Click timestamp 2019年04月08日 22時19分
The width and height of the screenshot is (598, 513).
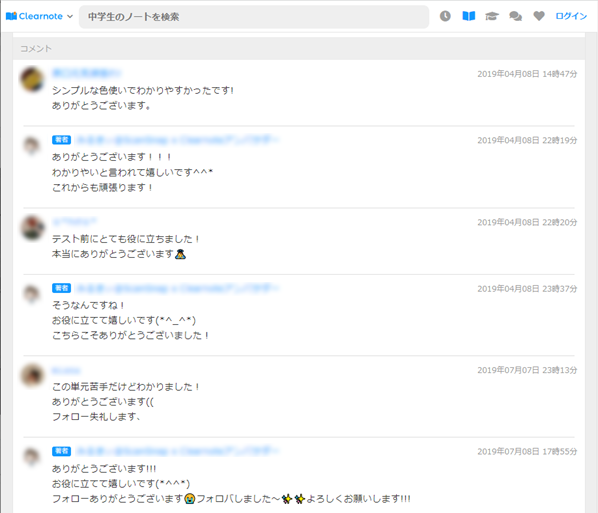pyautogui.click(x=527, y=140)
